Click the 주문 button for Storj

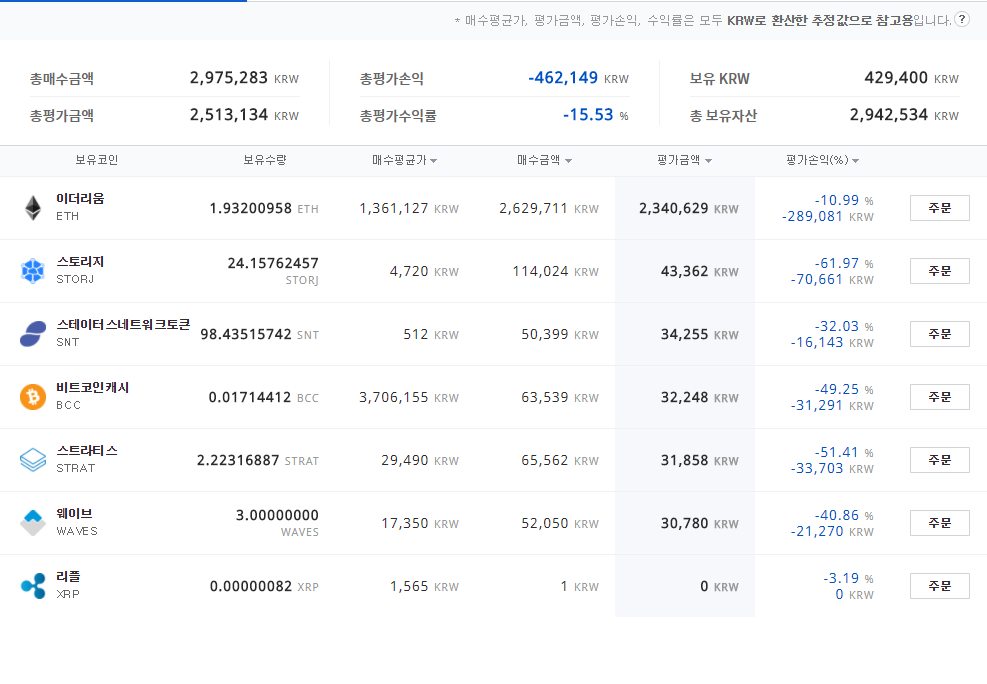[940, 271]
